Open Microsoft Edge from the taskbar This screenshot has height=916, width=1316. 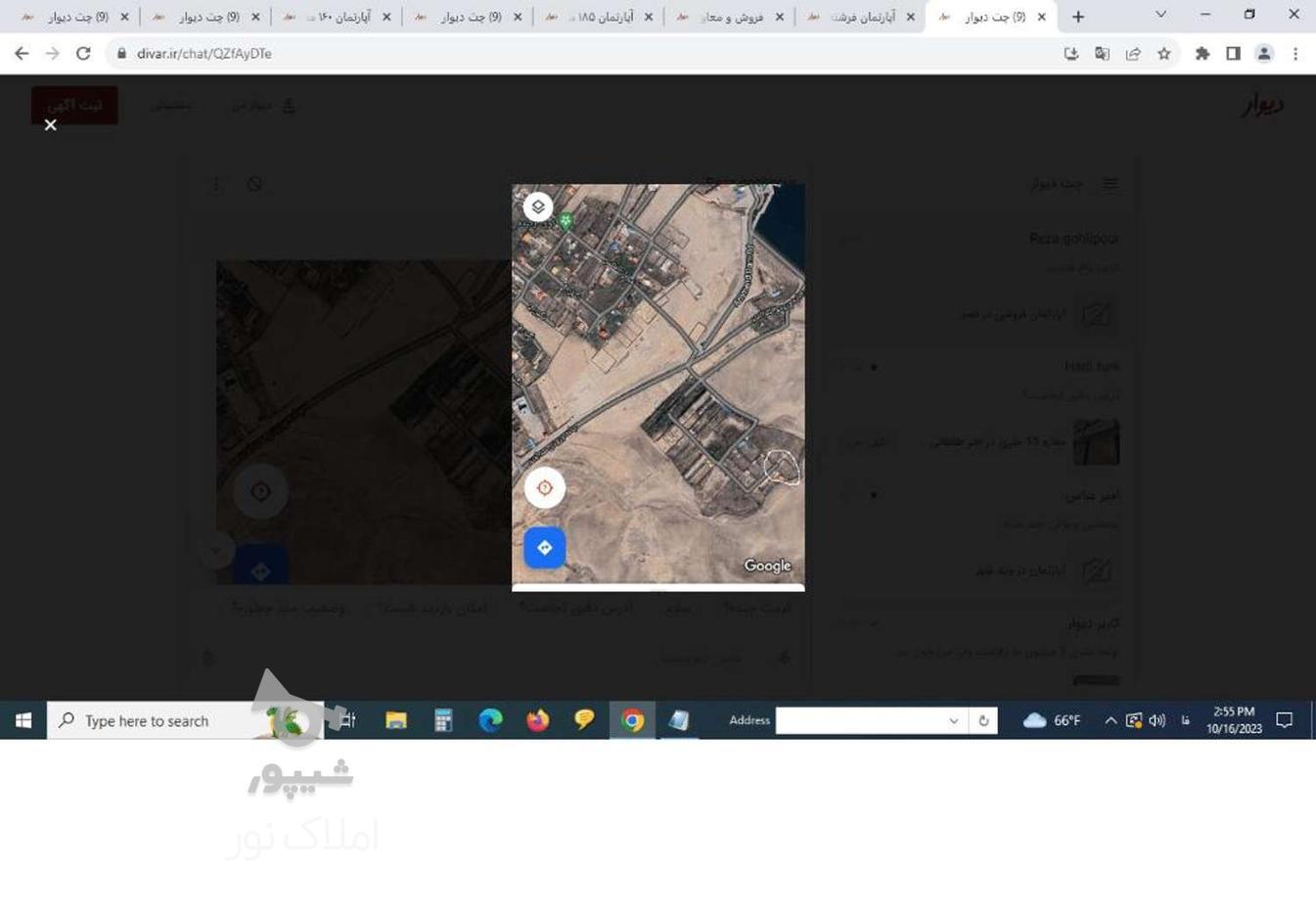point(490,720)
